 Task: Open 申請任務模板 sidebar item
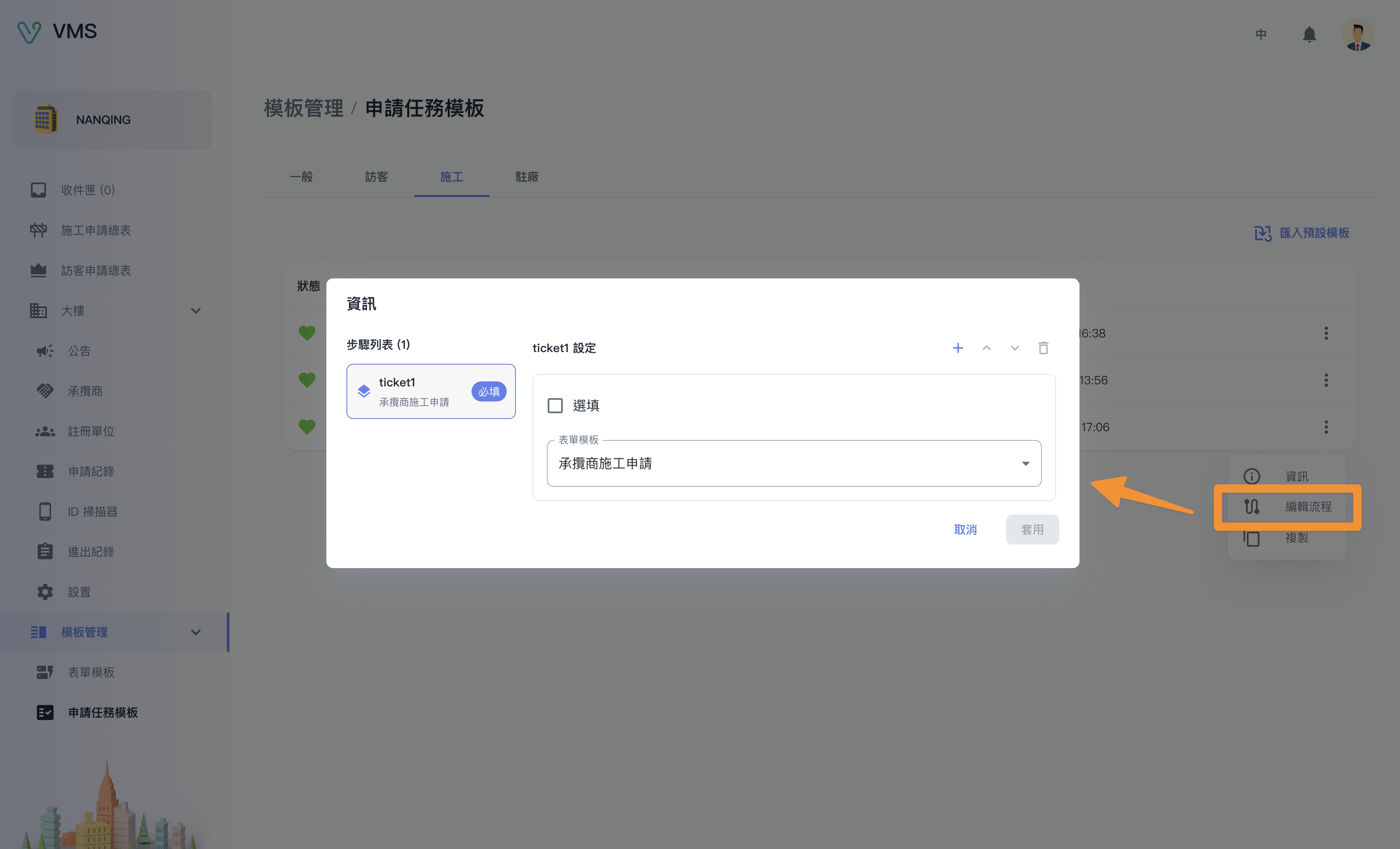click(x=114, y=713)
